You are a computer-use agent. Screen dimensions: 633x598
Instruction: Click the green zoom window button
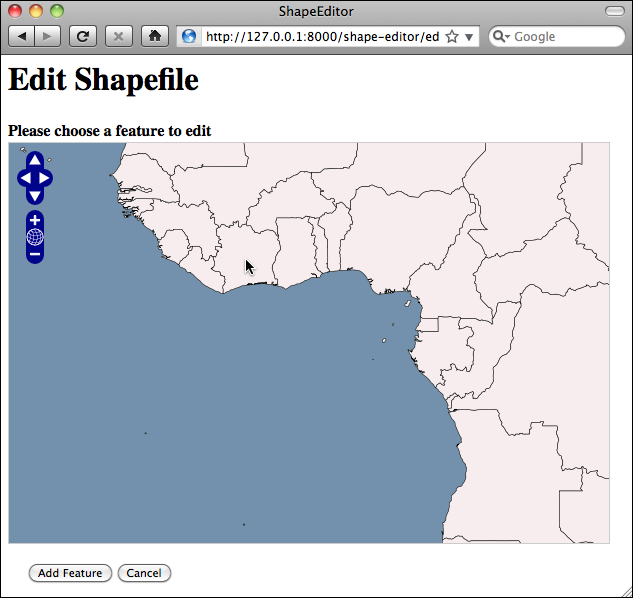click(57, 11)
